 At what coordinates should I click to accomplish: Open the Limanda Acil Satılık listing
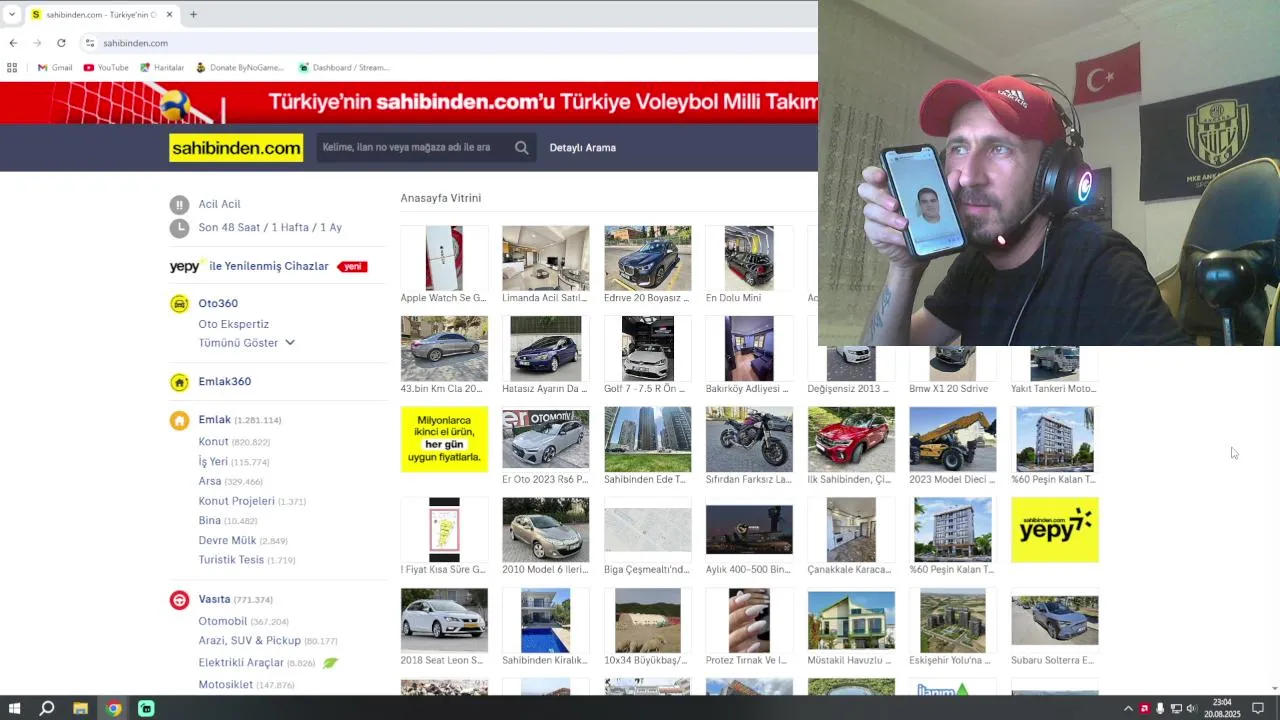coord(545,265)
